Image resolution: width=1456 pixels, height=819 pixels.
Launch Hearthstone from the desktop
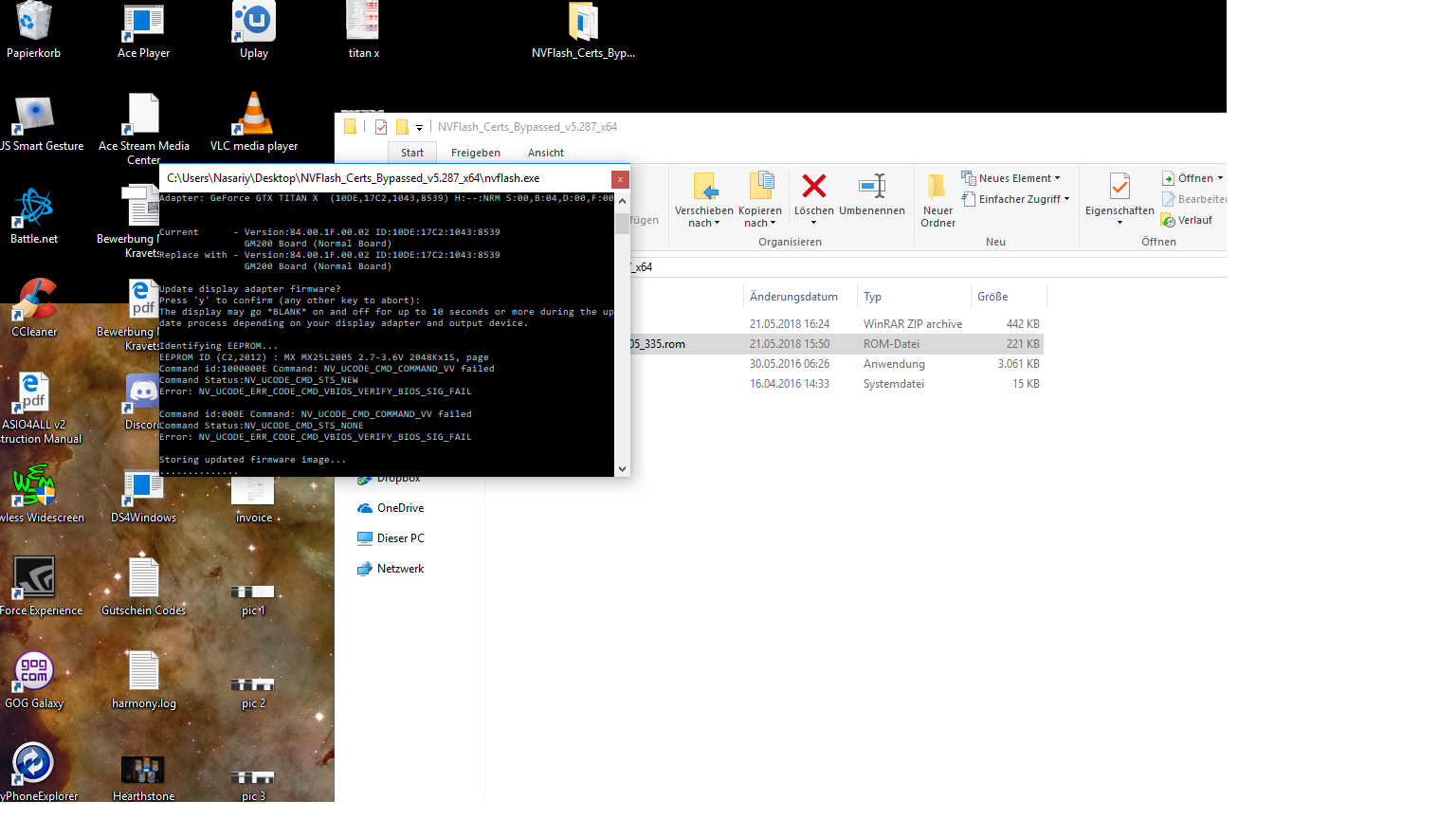coord(143,777)
